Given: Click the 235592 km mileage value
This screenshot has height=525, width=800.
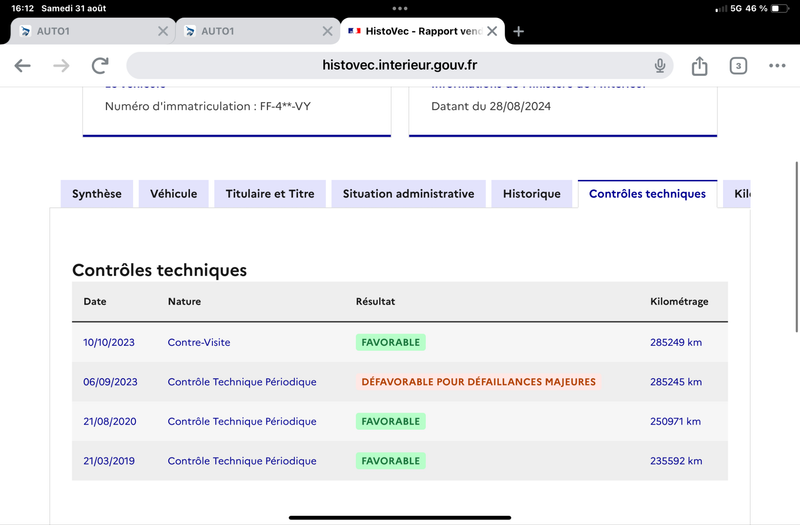Looking at the screenshot, I should (x=676, y=461).
